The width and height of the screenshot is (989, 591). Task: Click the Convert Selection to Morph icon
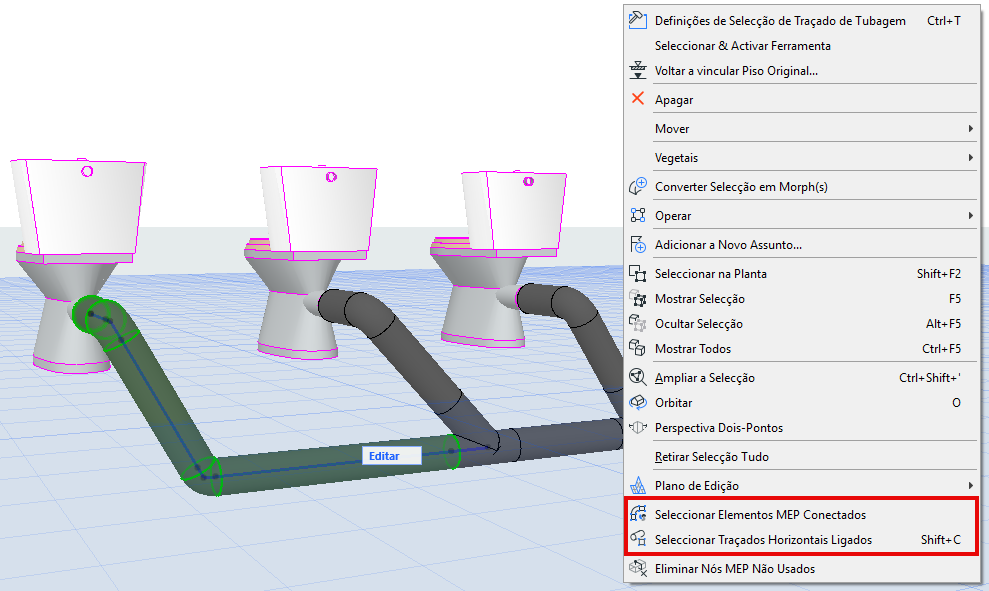[x=638, y=186]
